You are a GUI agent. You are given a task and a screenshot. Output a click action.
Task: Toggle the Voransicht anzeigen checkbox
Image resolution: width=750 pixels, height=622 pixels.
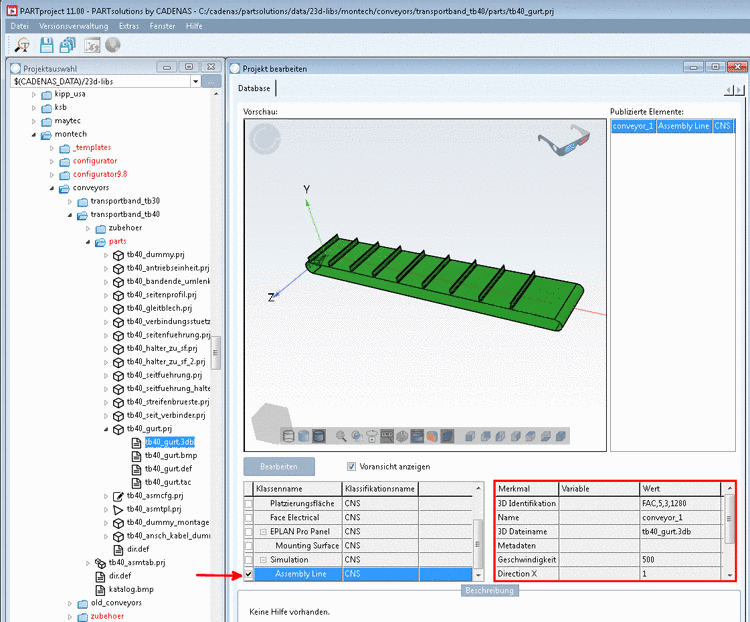(352, 466)
